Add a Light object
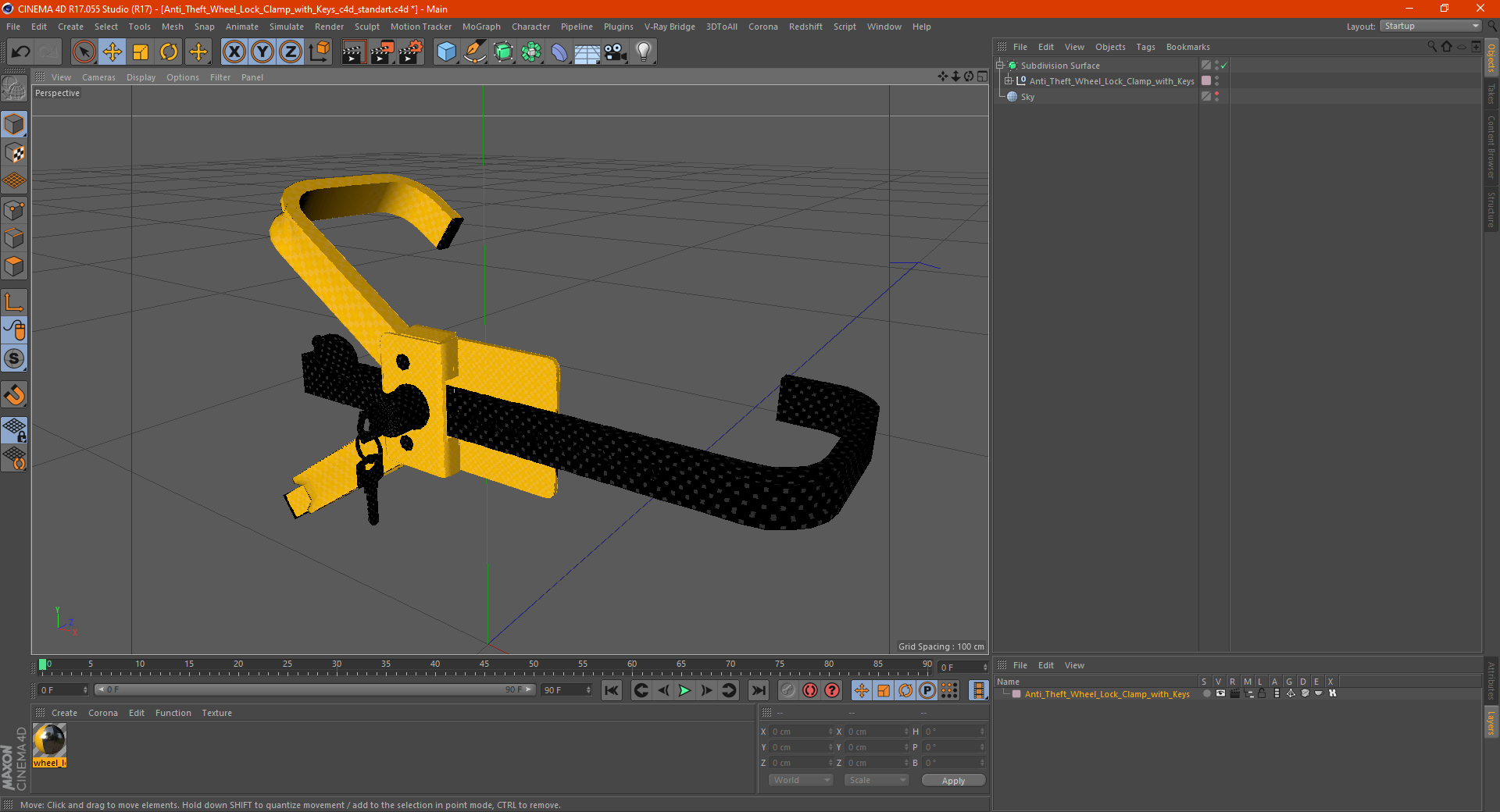 click(644, 52)
